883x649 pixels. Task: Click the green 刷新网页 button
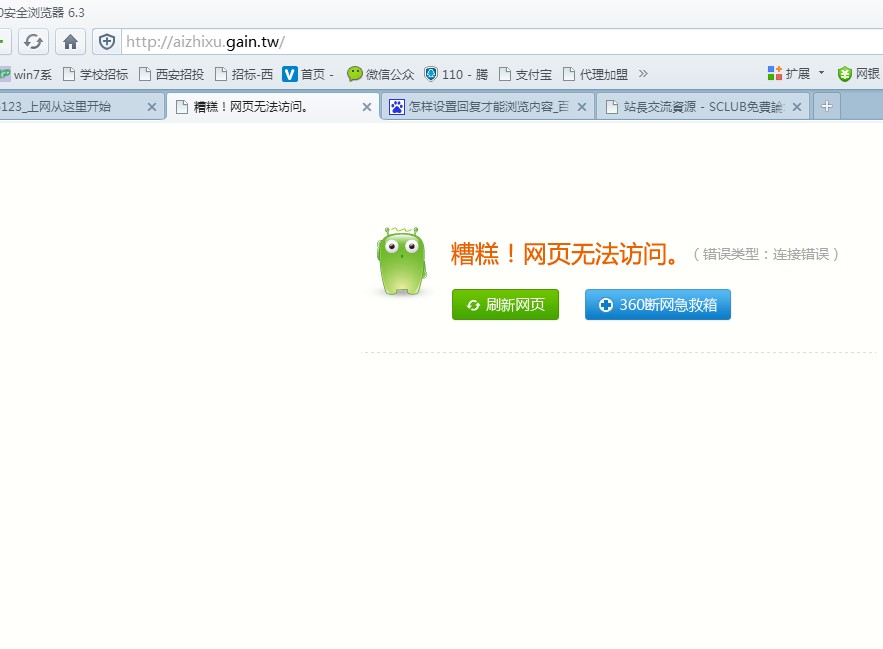[505, 305]
